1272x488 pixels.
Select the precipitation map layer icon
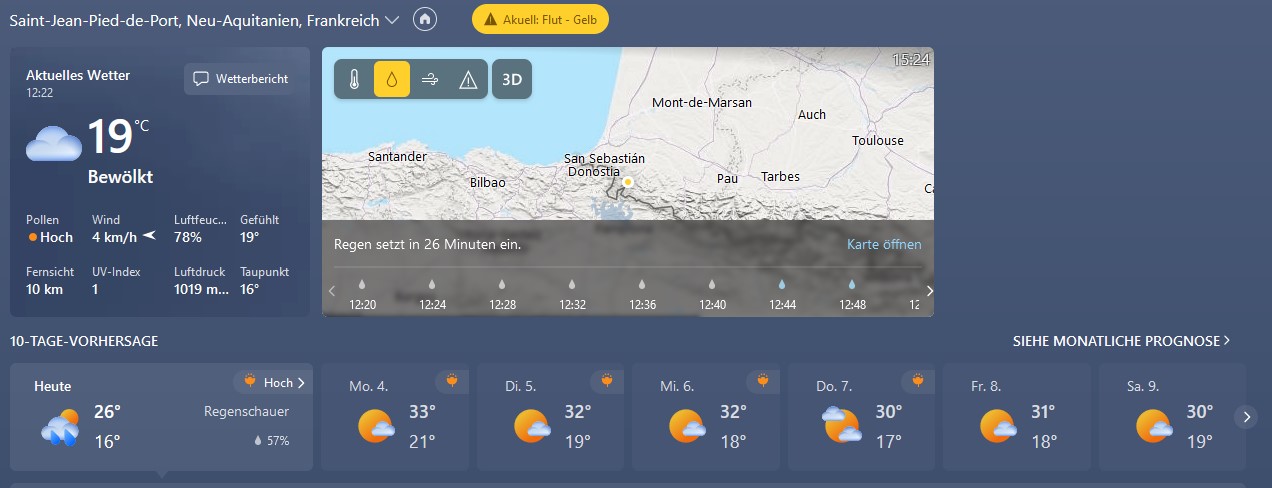tap(392, 80)
